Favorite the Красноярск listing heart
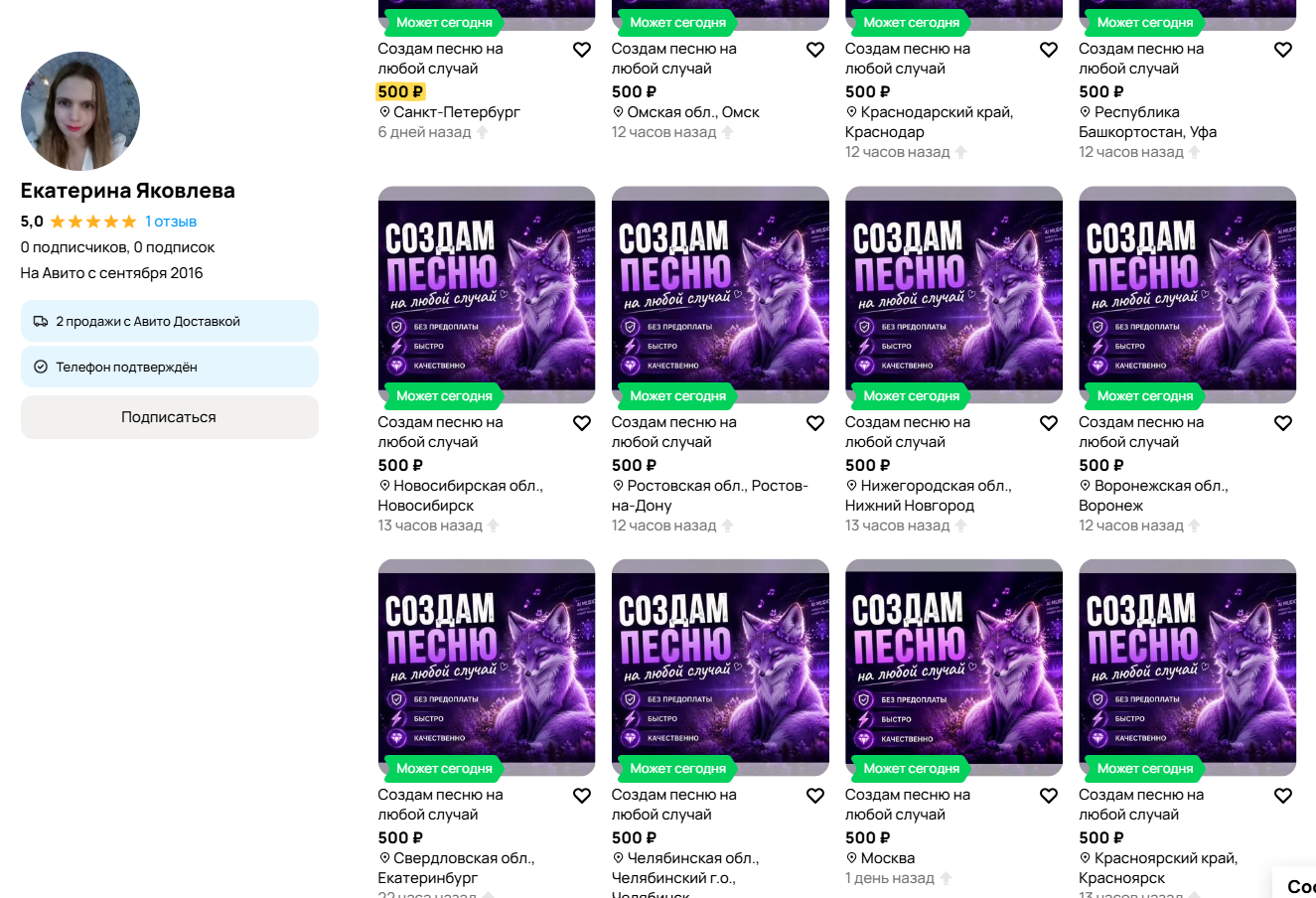 pyautogui.click(x=1283, y=796)
